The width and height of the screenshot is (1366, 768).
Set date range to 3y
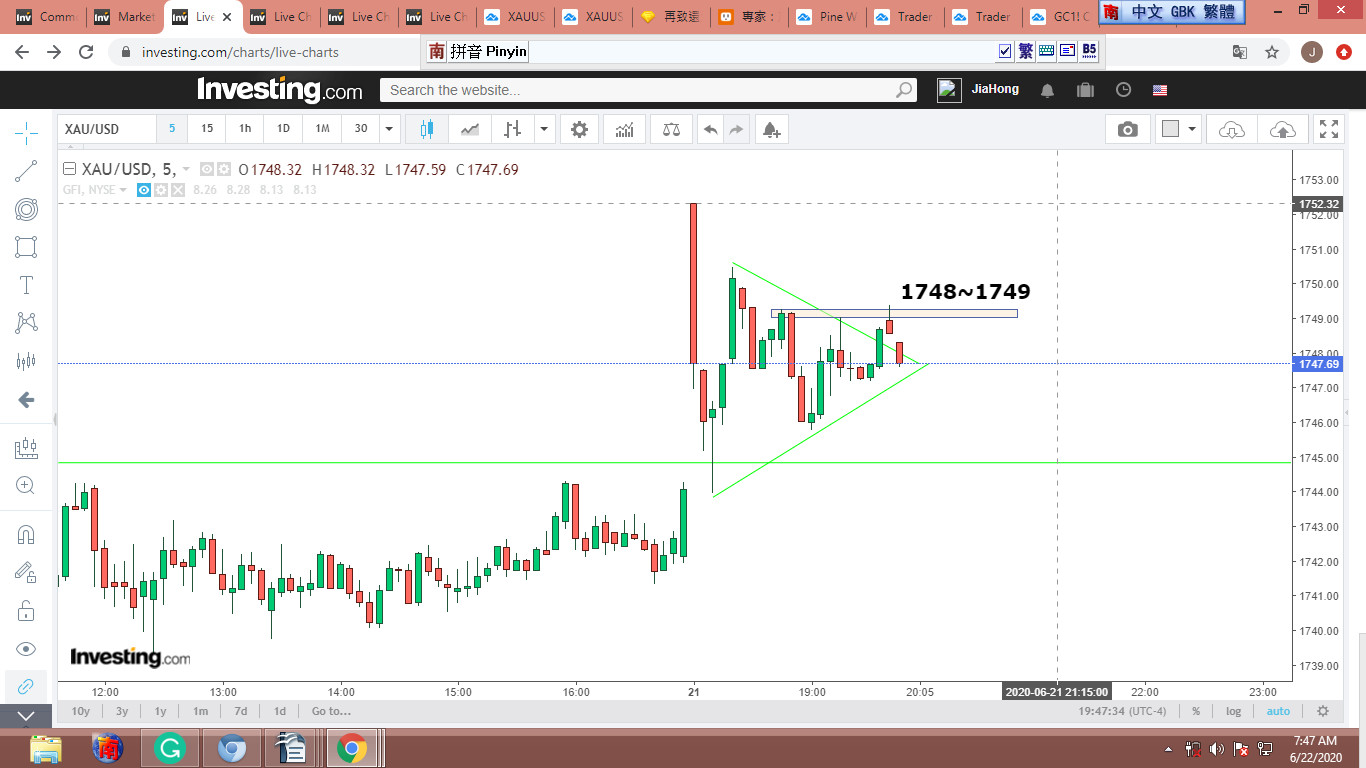[122, 711]
